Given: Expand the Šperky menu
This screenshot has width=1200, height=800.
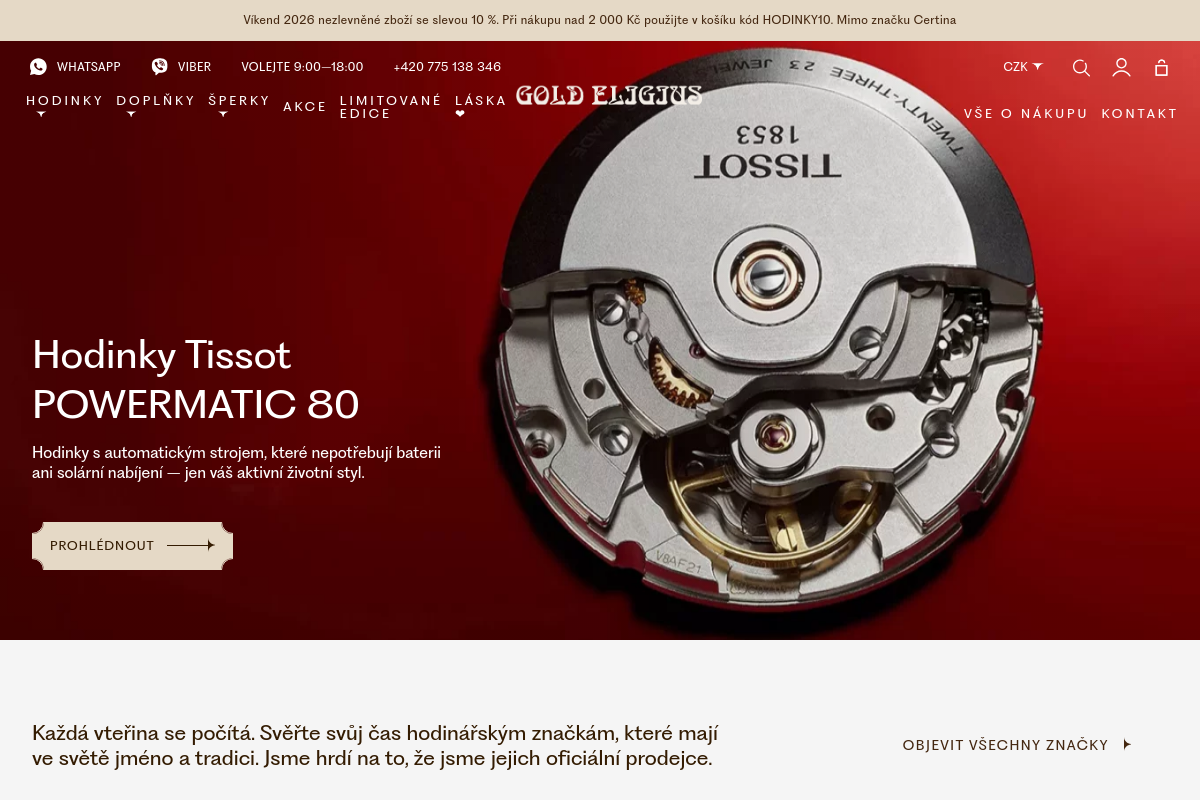Looking at the screenshot, I should [x=239, y=105].
